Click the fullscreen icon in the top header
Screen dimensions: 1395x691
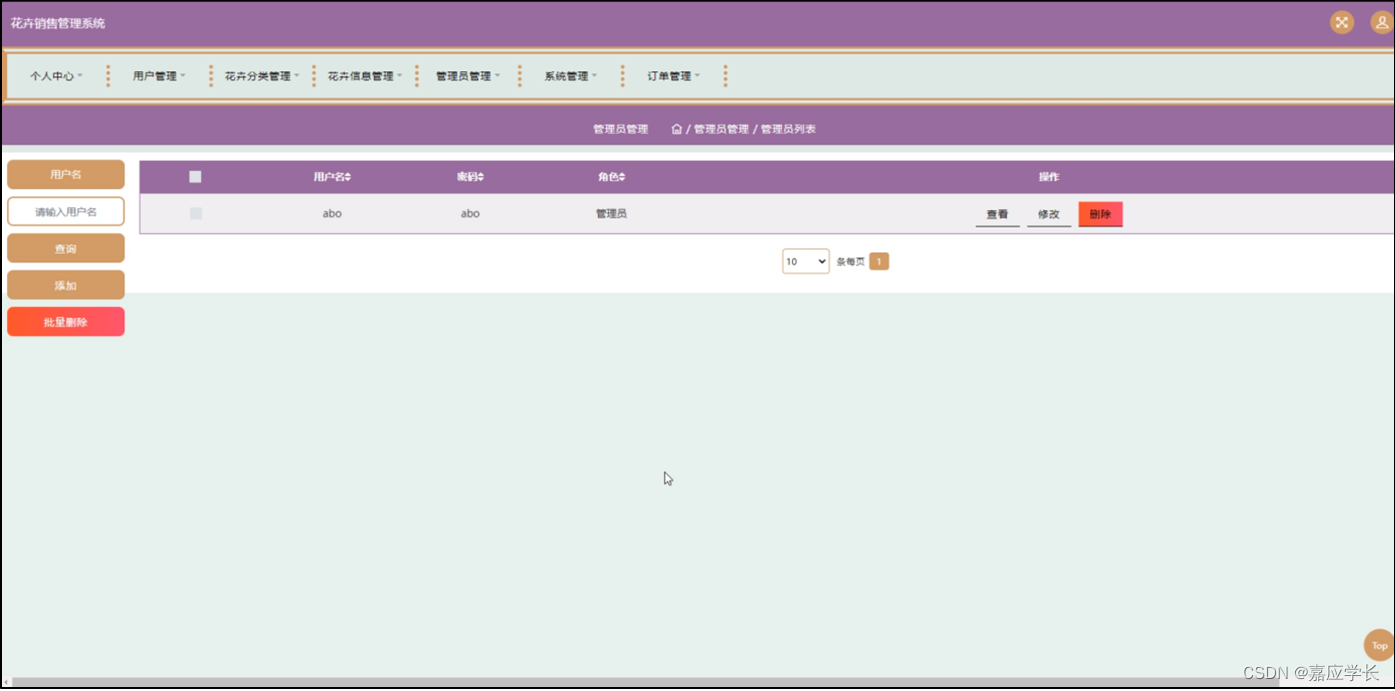click(1342, 22)
